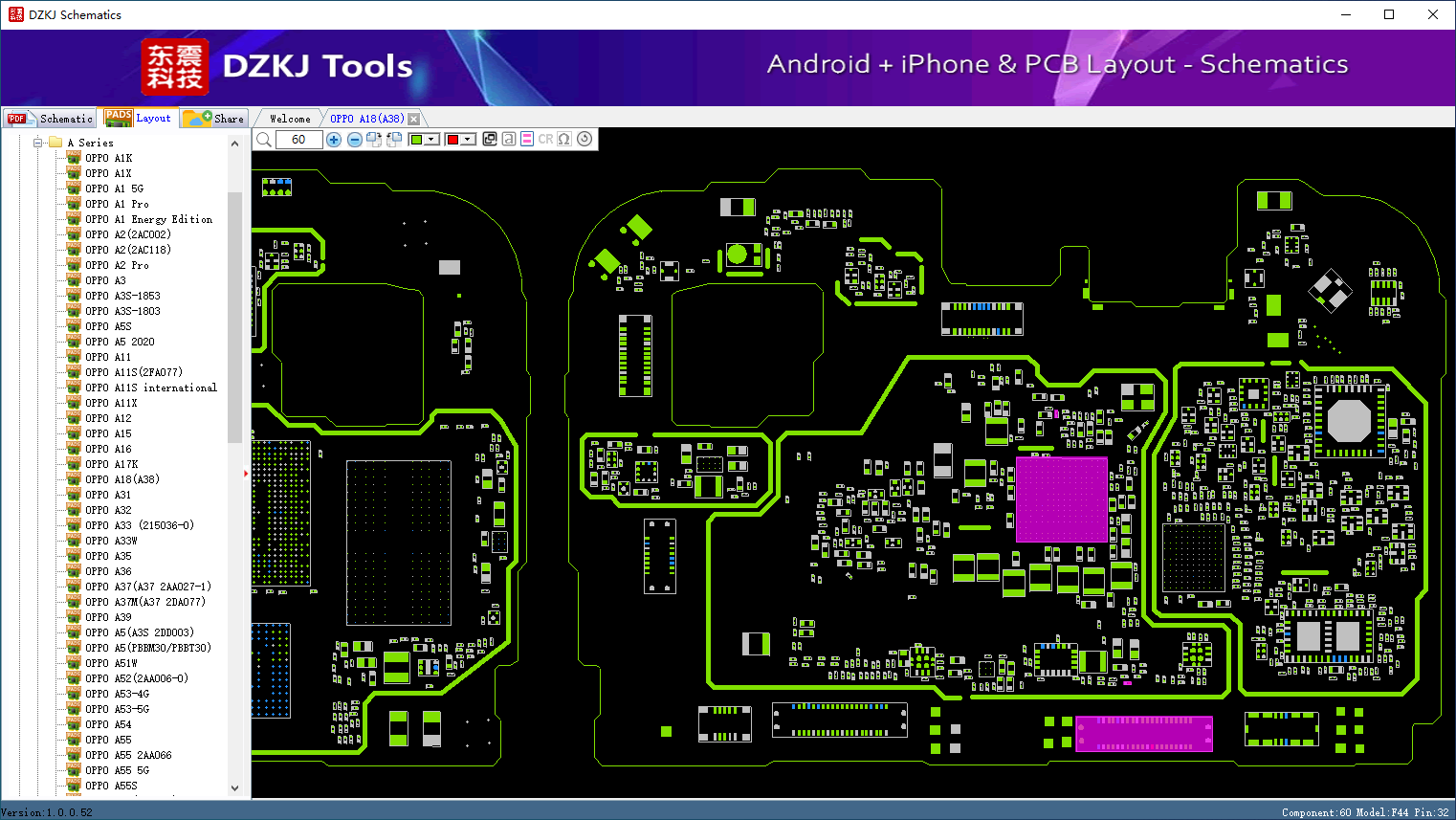Click the zoom value field showing 60
Screen dimensions: 1456x820
pos(298,140)
